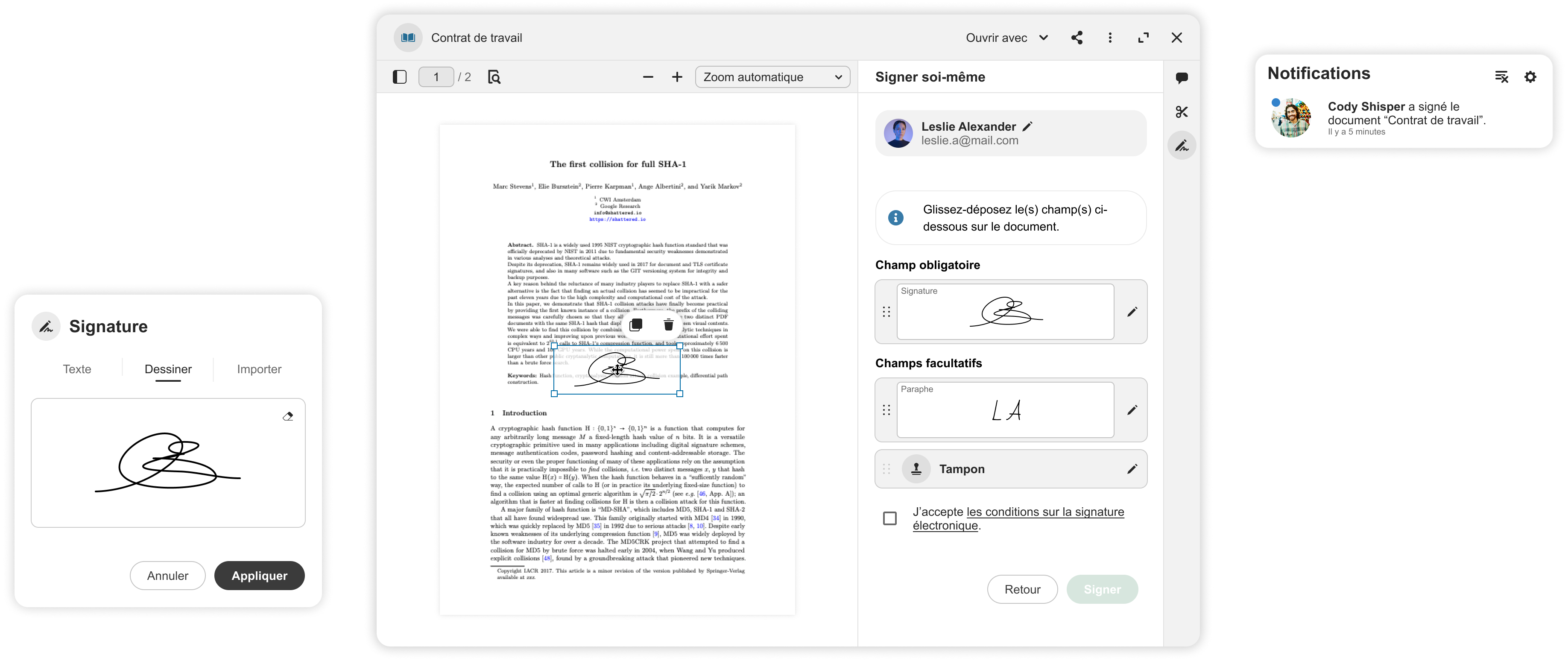Toggle the sidebar panel in the PDF toolbar
This screenshot has width=1568, height=661.
pyautogui.click(x=399, y=77)
